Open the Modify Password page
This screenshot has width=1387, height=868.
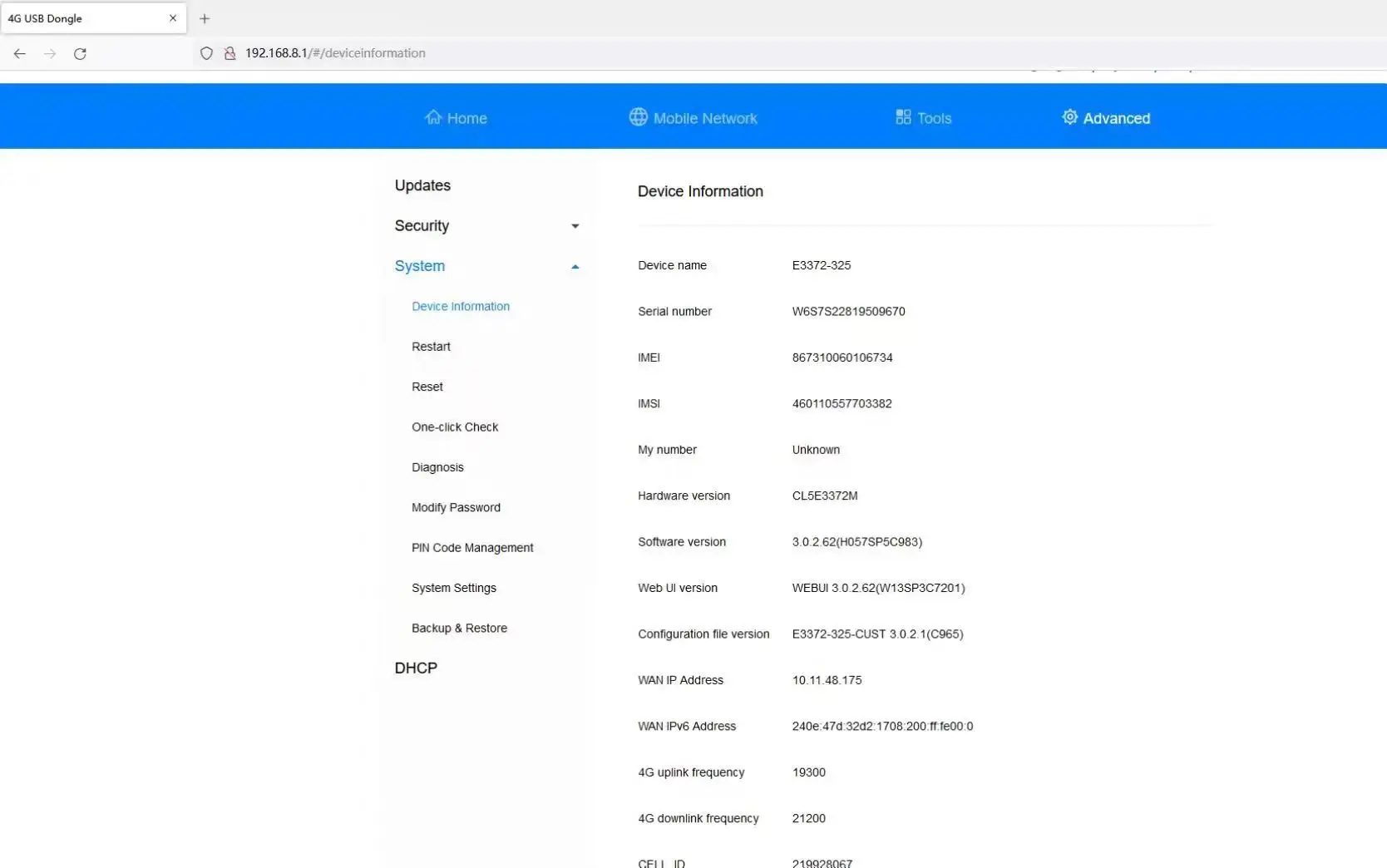pyautogui.click(x=456, y=507)
